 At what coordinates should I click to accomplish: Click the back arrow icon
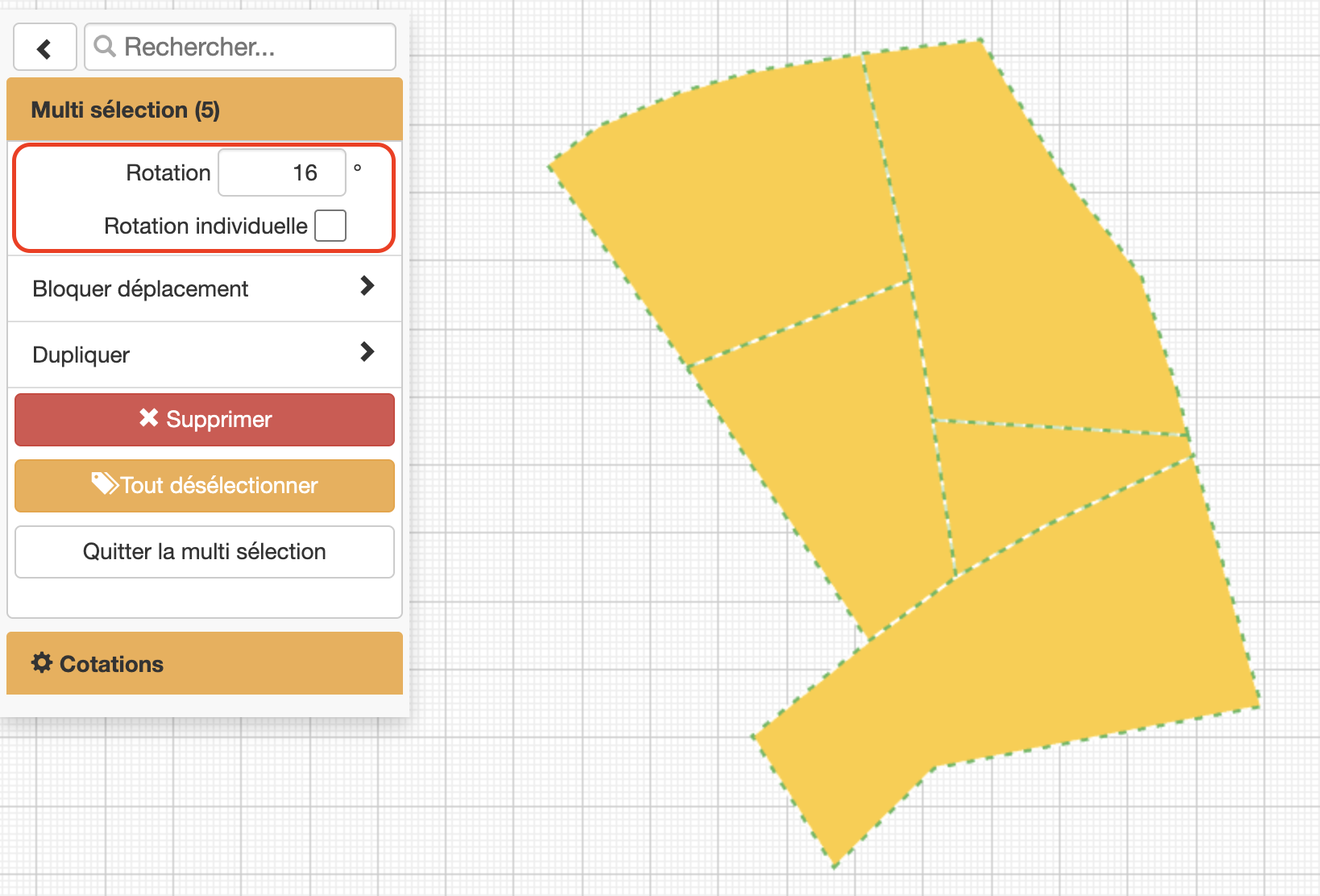(x=44, y=47)
